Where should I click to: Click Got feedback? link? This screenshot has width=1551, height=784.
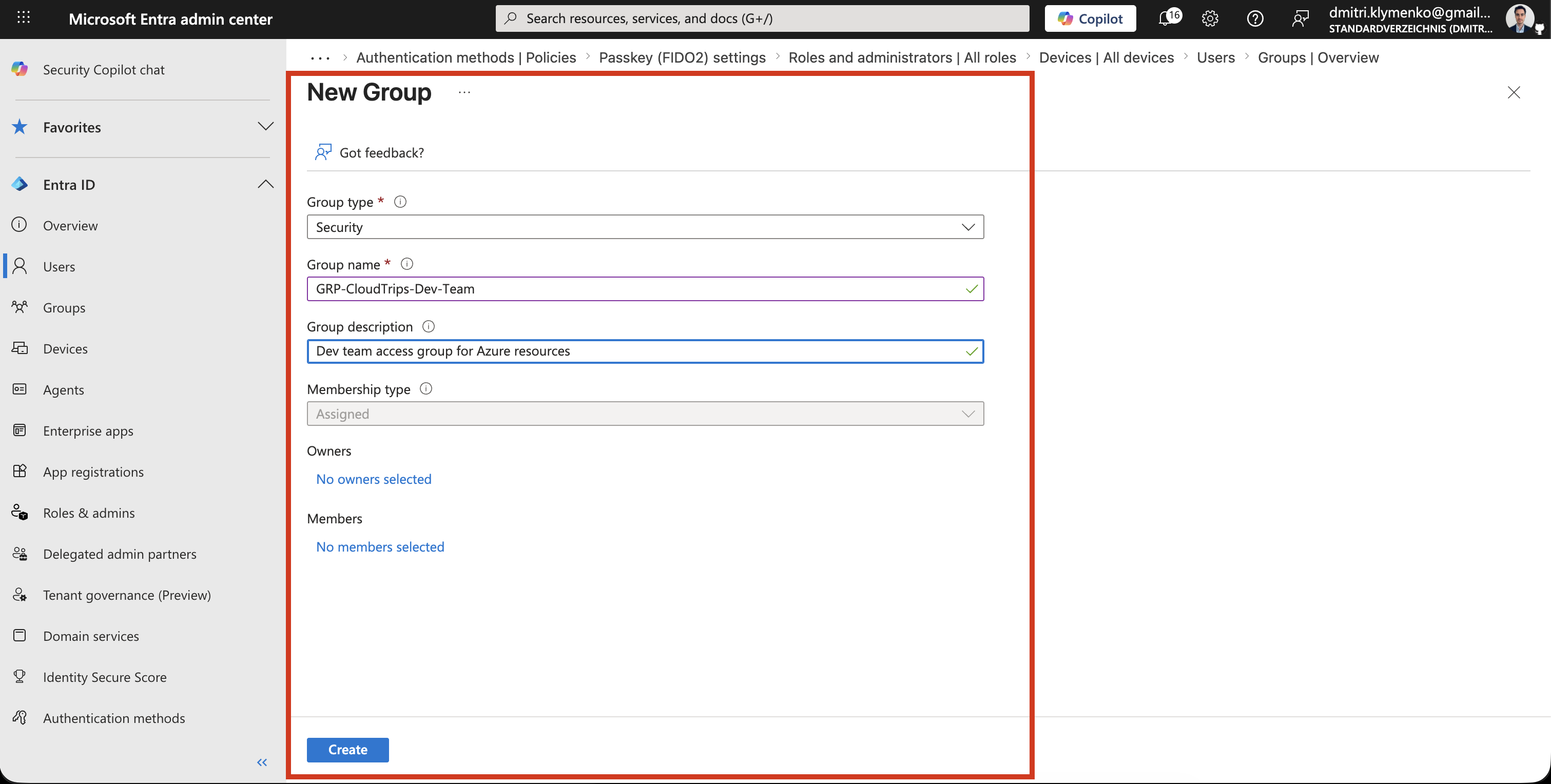coord(369,152)
